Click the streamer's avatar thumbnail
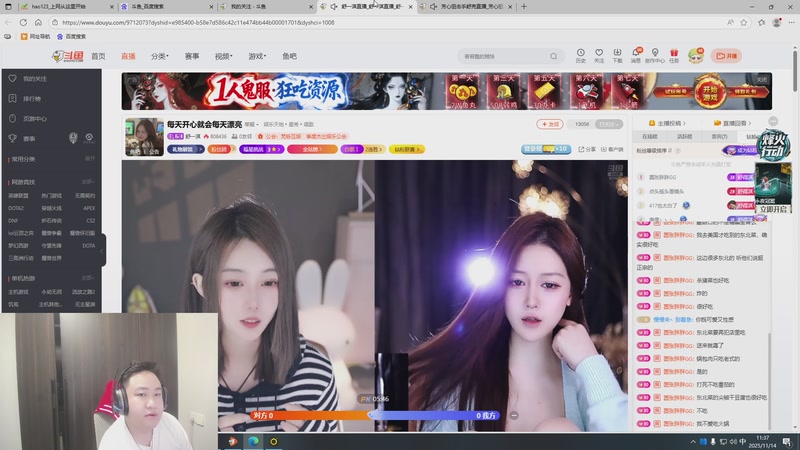The image size is (800, 450). point(144,137)
